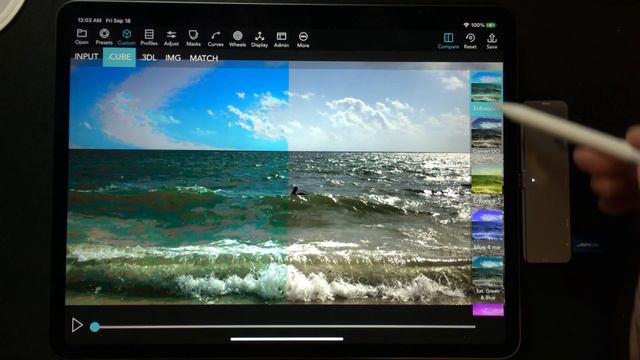Tap the 12:03 AM clock text
Screen dimensions: 640x360
pos(89,20)
